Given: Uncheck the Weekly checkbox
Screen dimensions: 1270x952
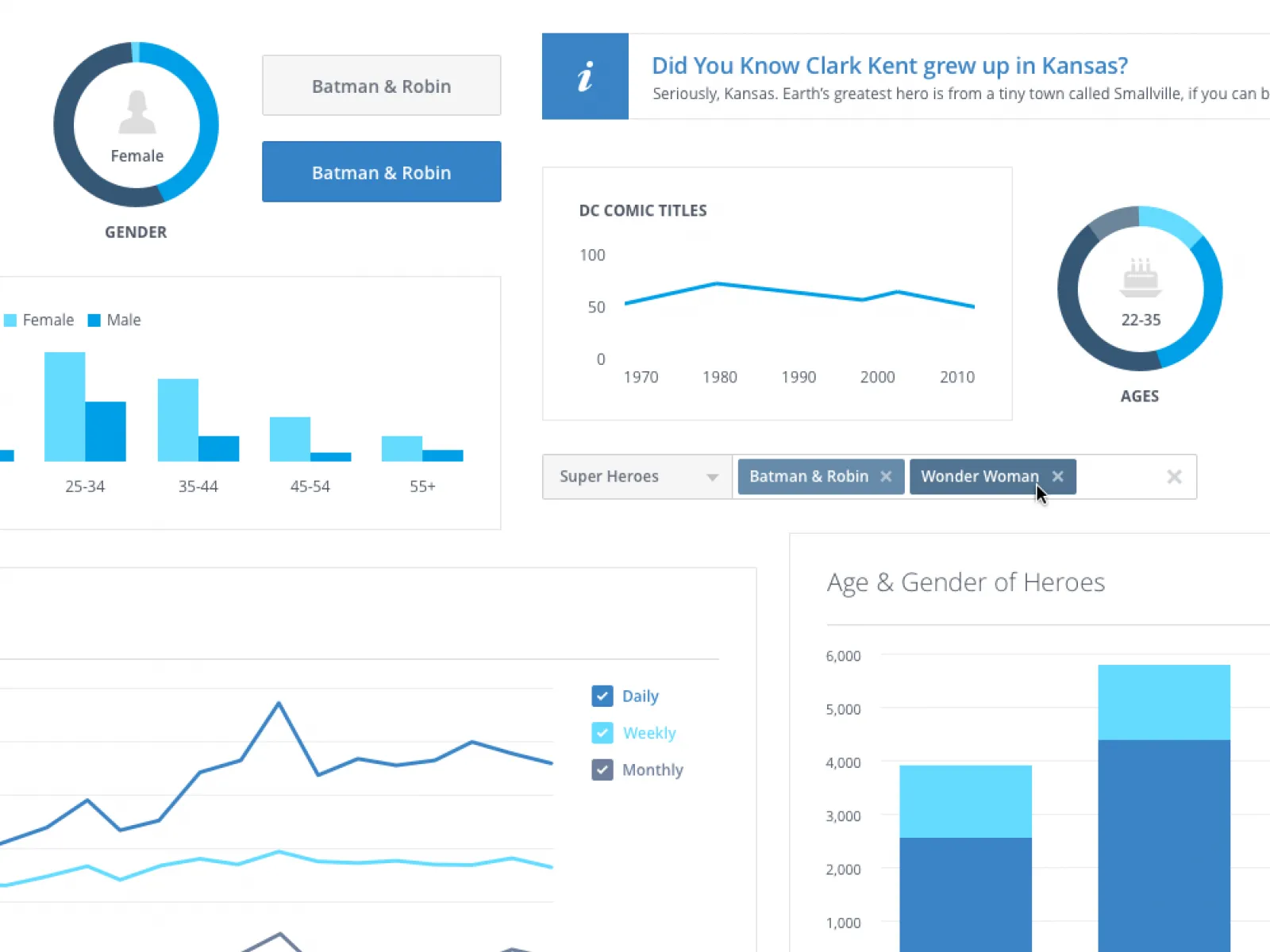Looking at the screenshot, I should (x=602, y=732).
